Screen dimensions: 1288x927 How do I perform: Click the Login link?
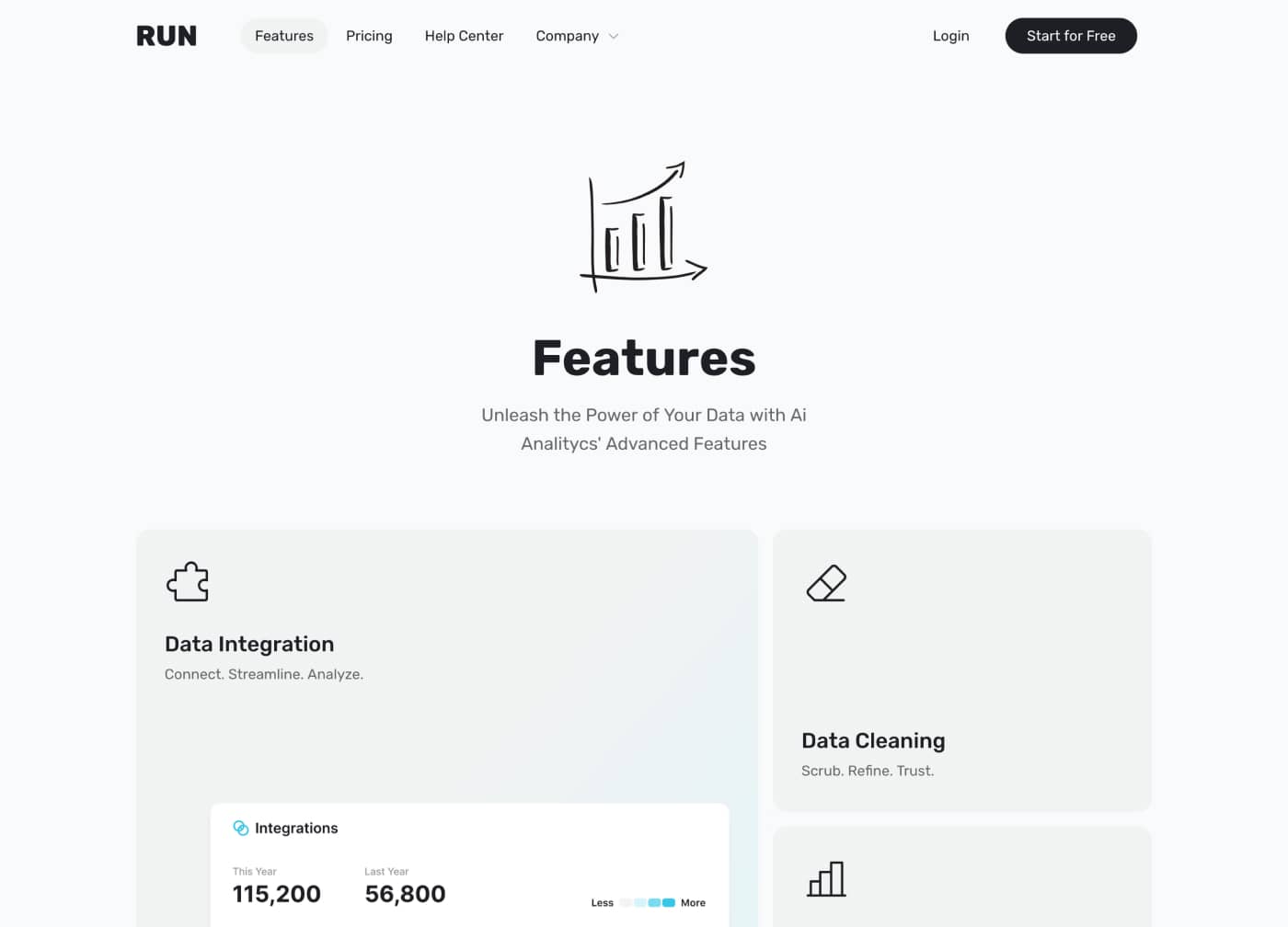pos(951,35)
